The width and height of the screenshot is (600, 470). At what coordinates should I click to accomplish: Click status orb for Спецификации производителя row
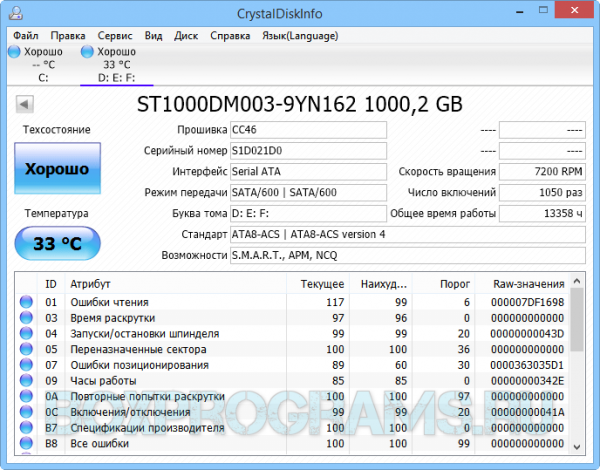coord(26,428)
